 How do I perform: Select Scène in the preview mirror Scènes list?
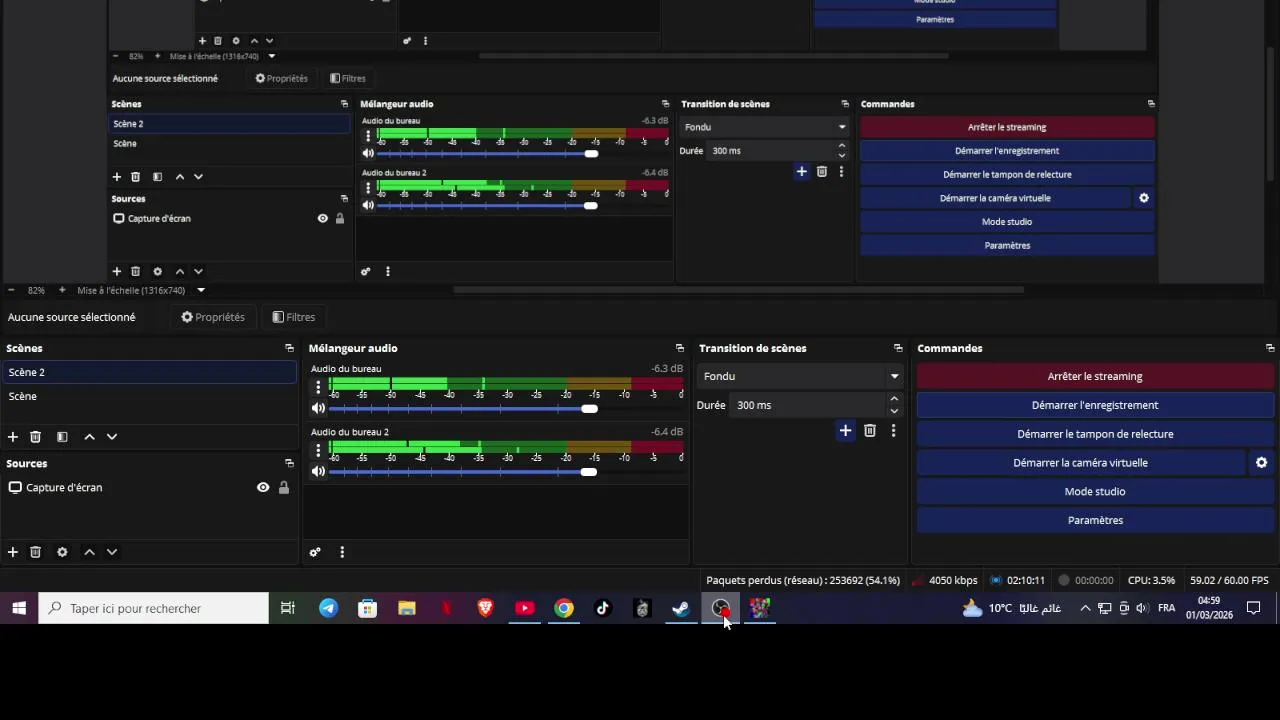coord(230,143)
